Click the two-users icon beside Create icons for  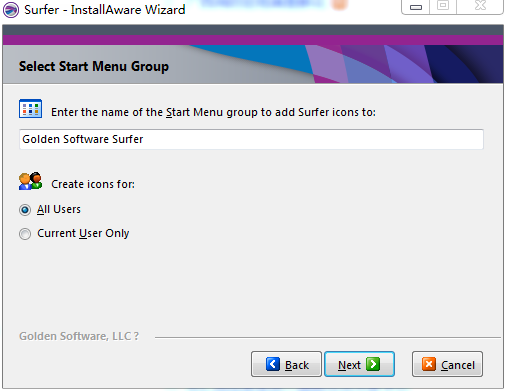[30, 181]
